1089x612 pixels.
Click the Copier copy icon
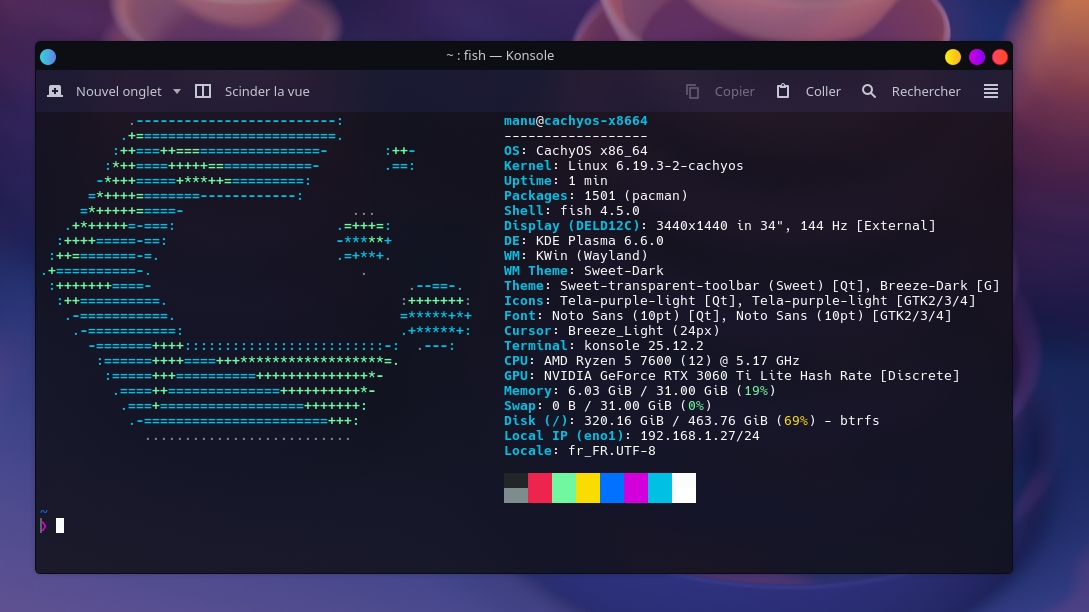(x=692, y=91)
